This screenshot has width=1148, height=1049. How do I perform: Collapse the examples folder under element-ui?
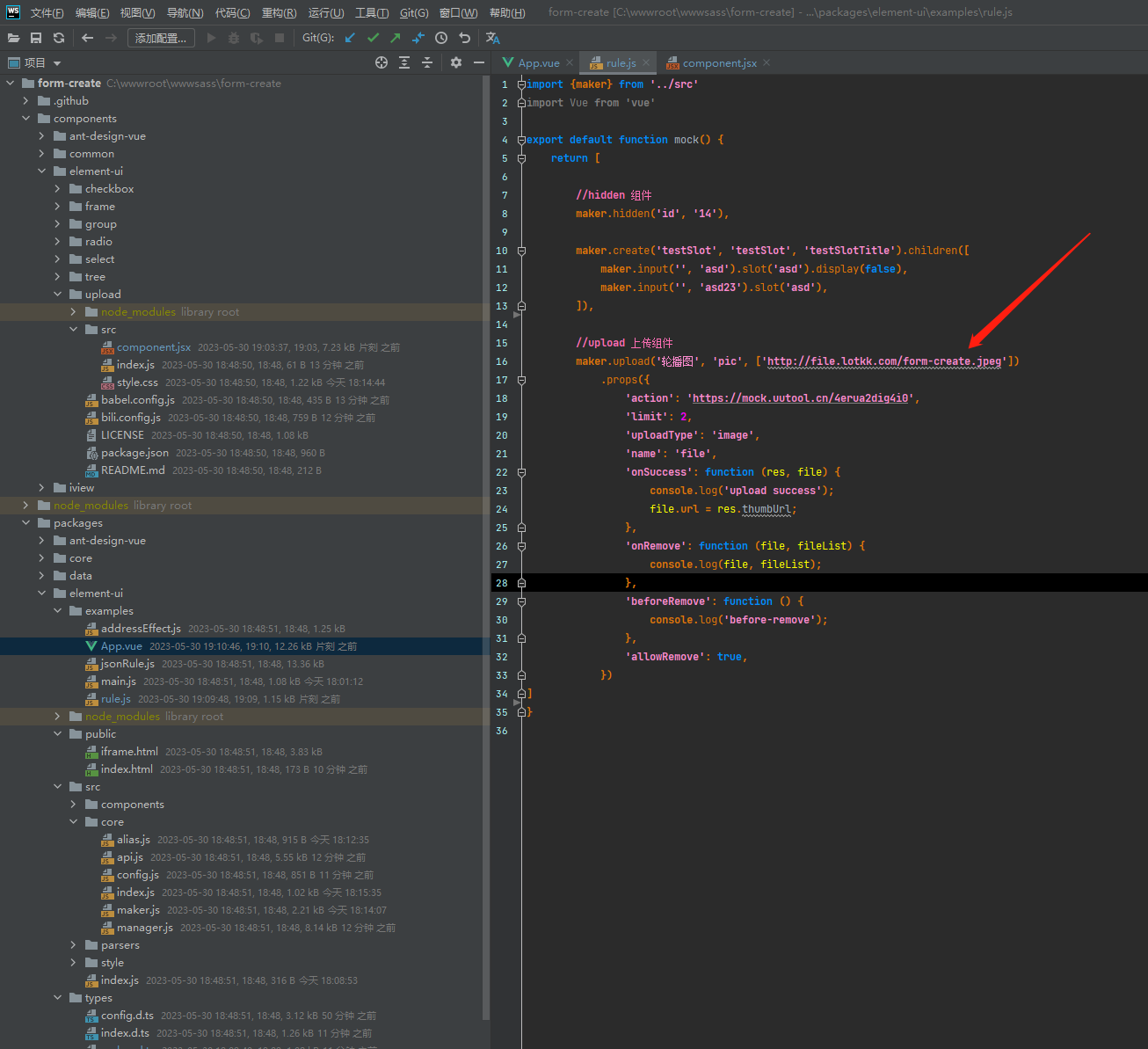tap(57, 610)
